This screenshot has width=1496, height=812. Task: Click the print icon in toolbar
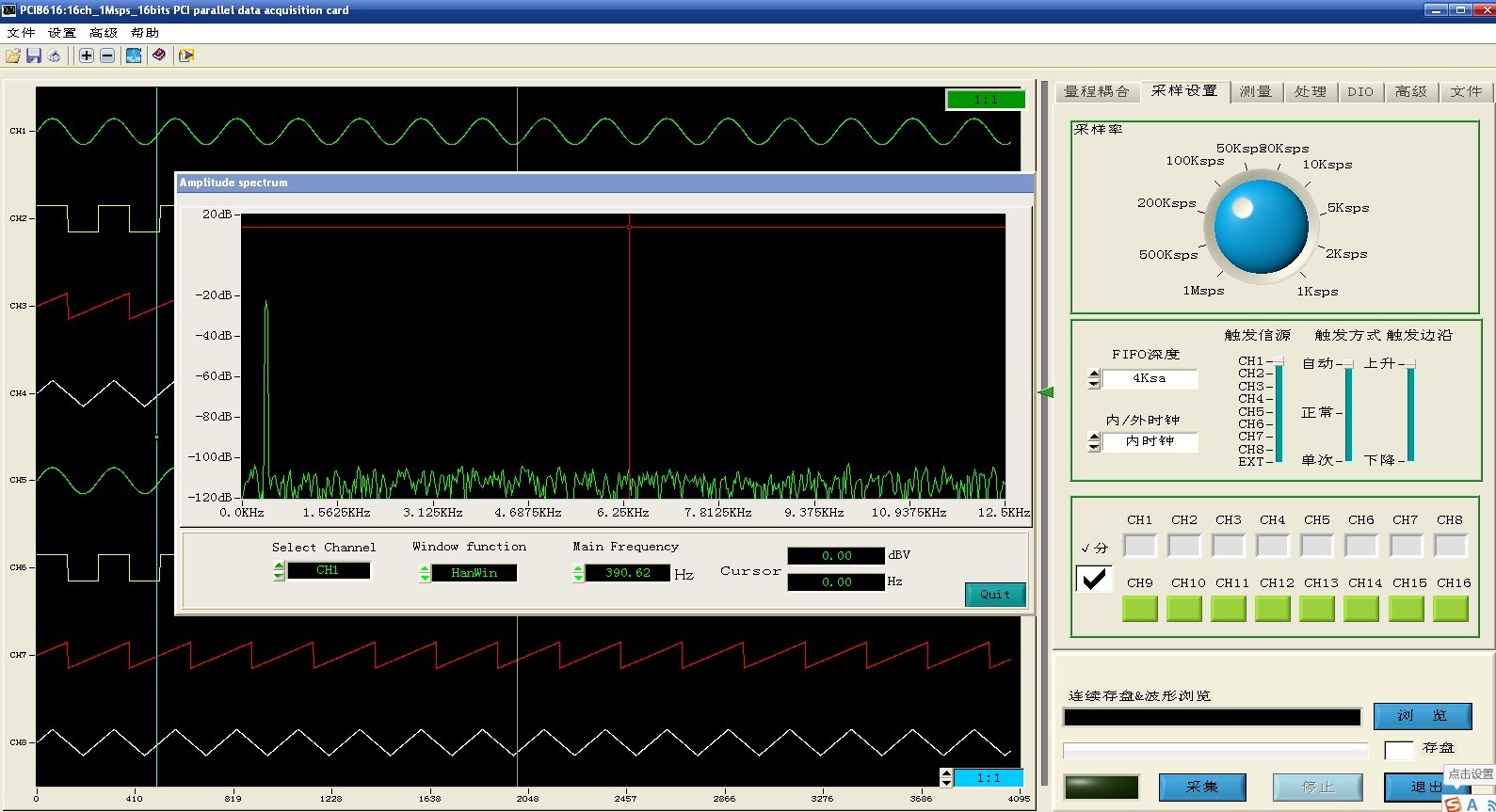(55, 56)
